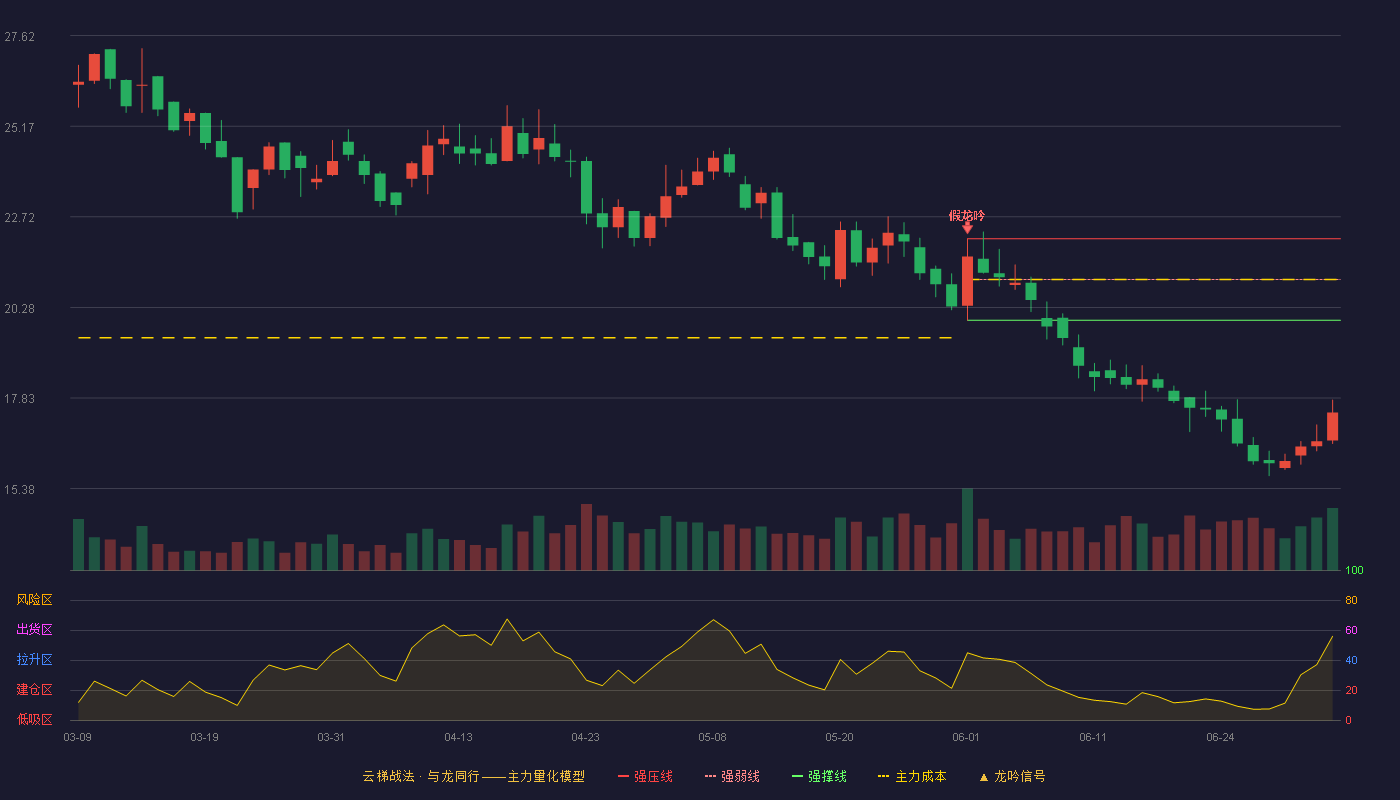Toggle the 强撑线 legend label
The image size is (1400, 800).
(827, 776)
